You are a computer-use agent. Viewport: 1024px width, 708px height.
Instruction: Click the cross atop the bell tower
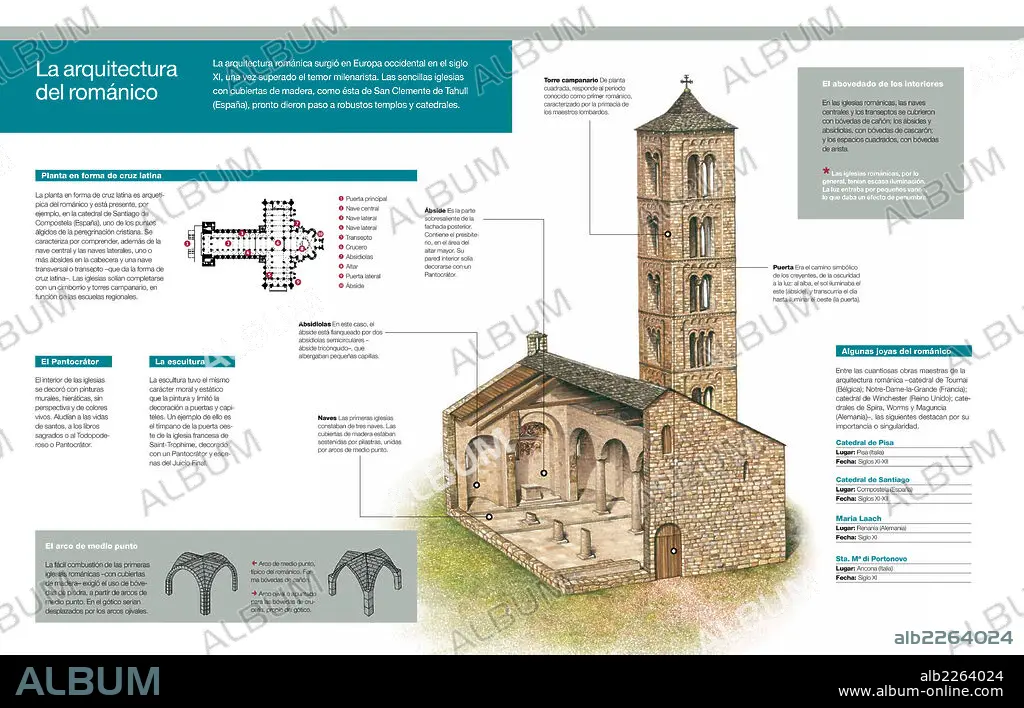click(x=686, y=81)
